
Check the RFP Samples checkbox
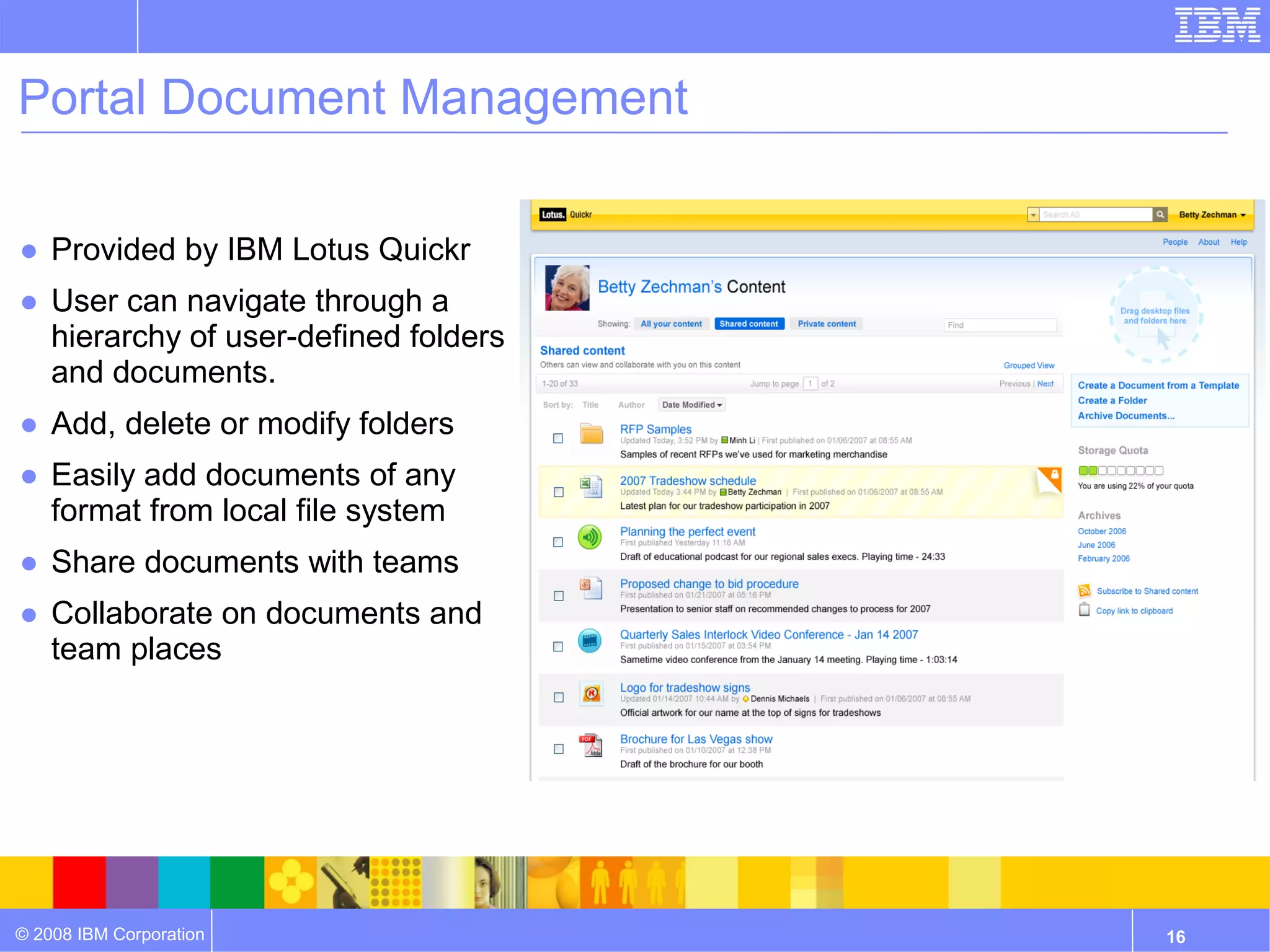tap(558, 438)
